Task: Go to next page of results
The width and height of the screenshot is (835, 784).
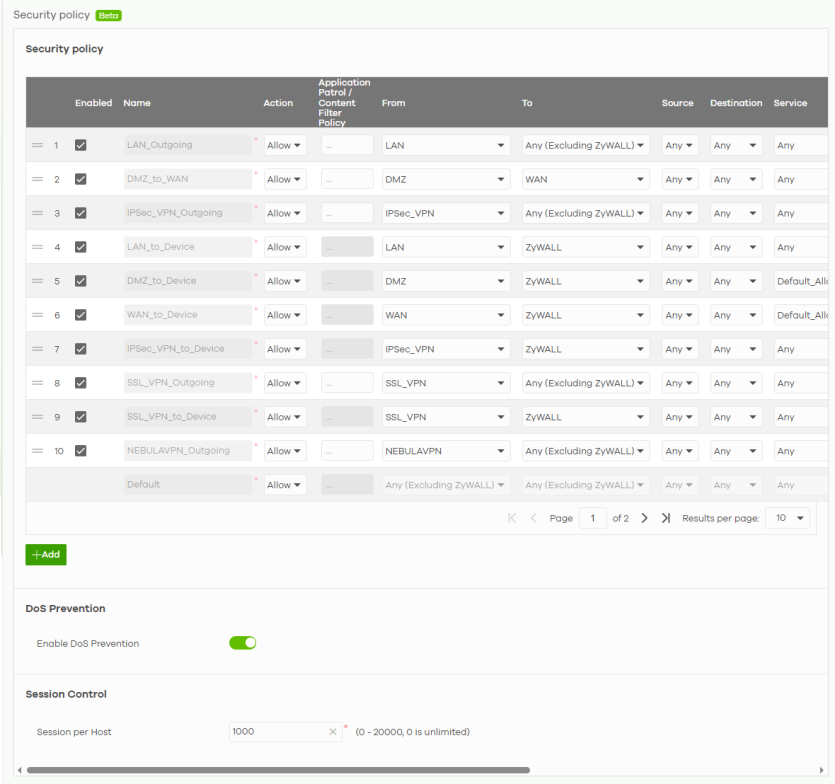Action: coord(644,519)
